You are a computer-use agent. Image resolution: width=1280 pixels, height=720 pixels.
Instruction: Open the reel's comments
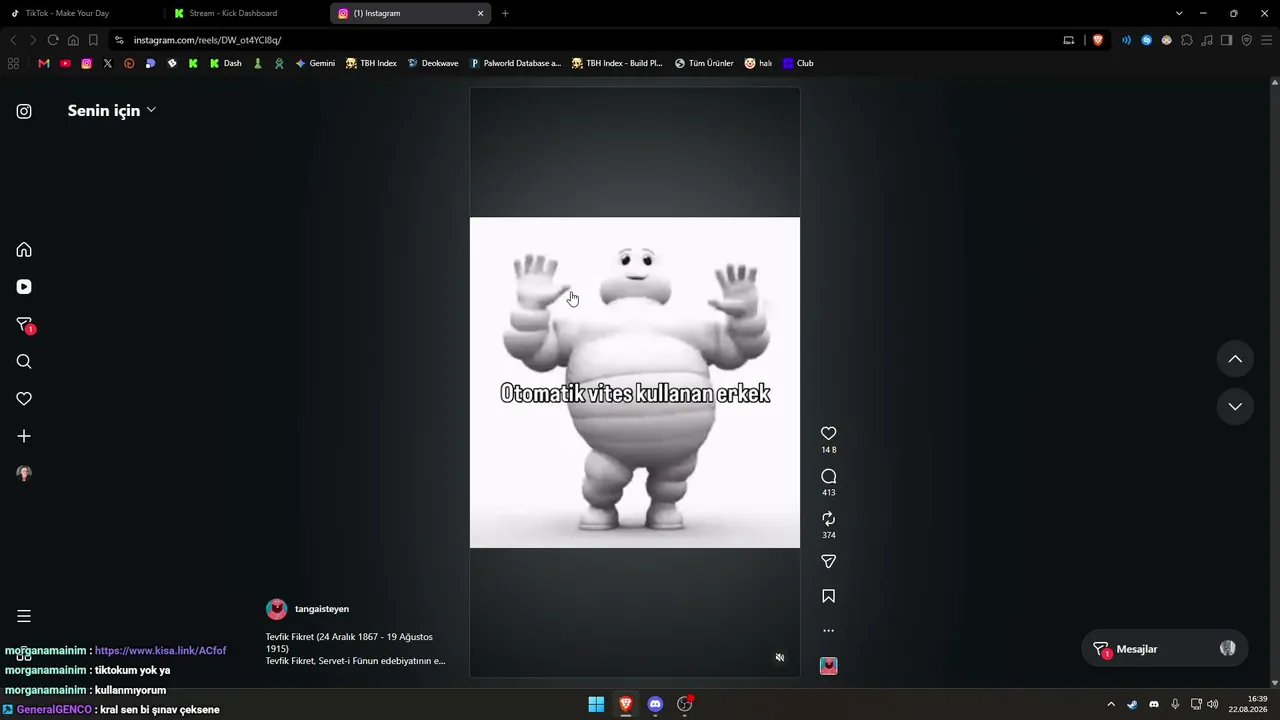828,476
